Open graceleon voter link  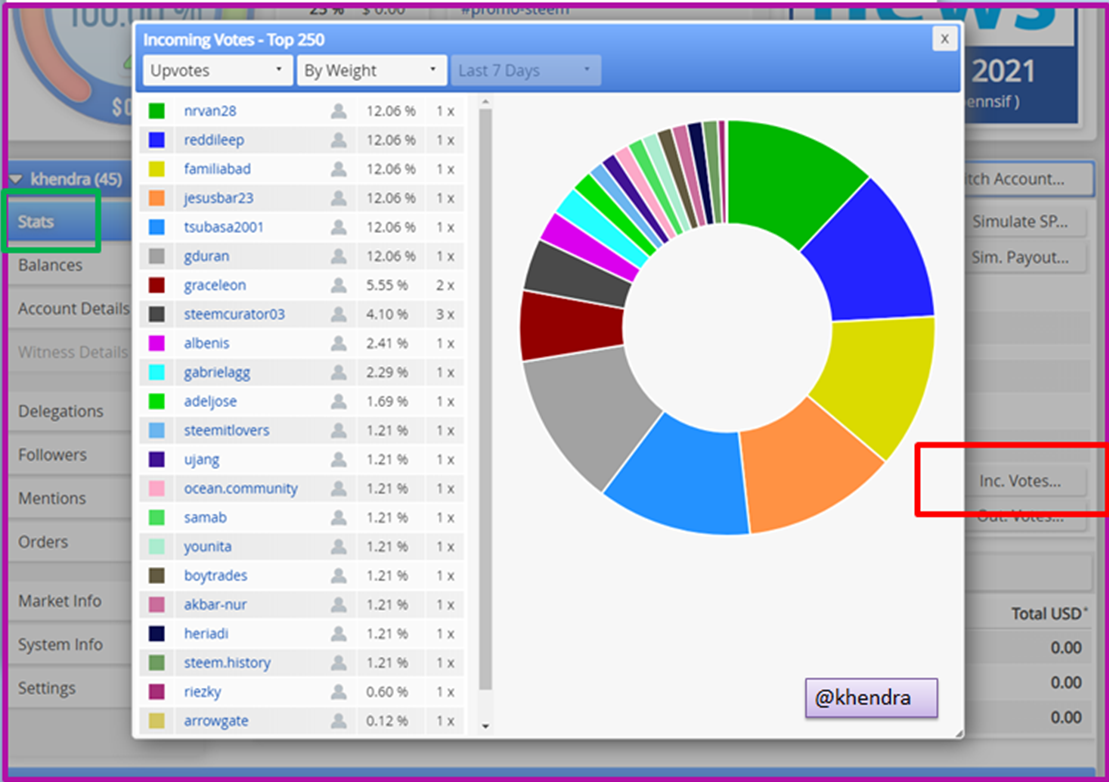[215, 285]
